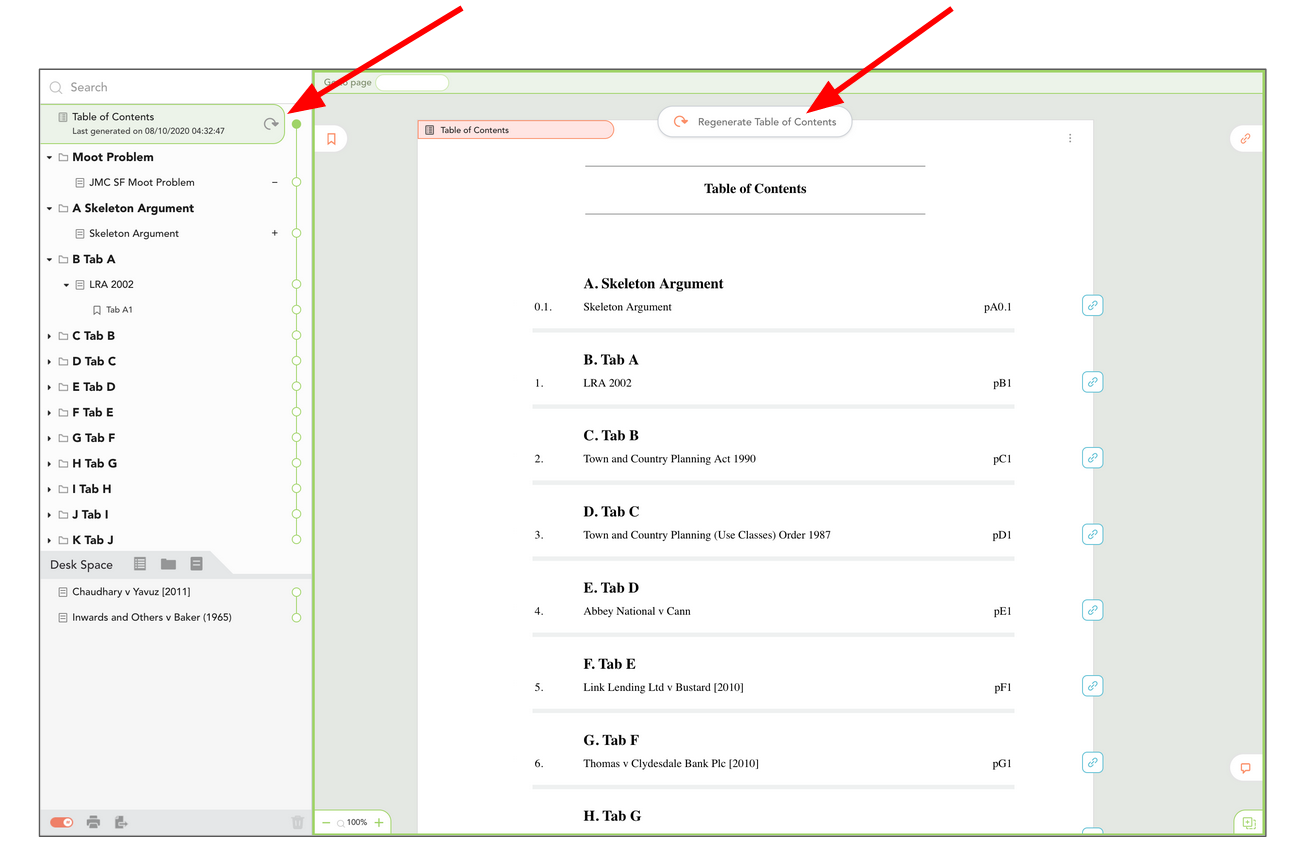
Task: Open Chaudhary v Yavuz [2011] in Desk Space
Action: 131,592
